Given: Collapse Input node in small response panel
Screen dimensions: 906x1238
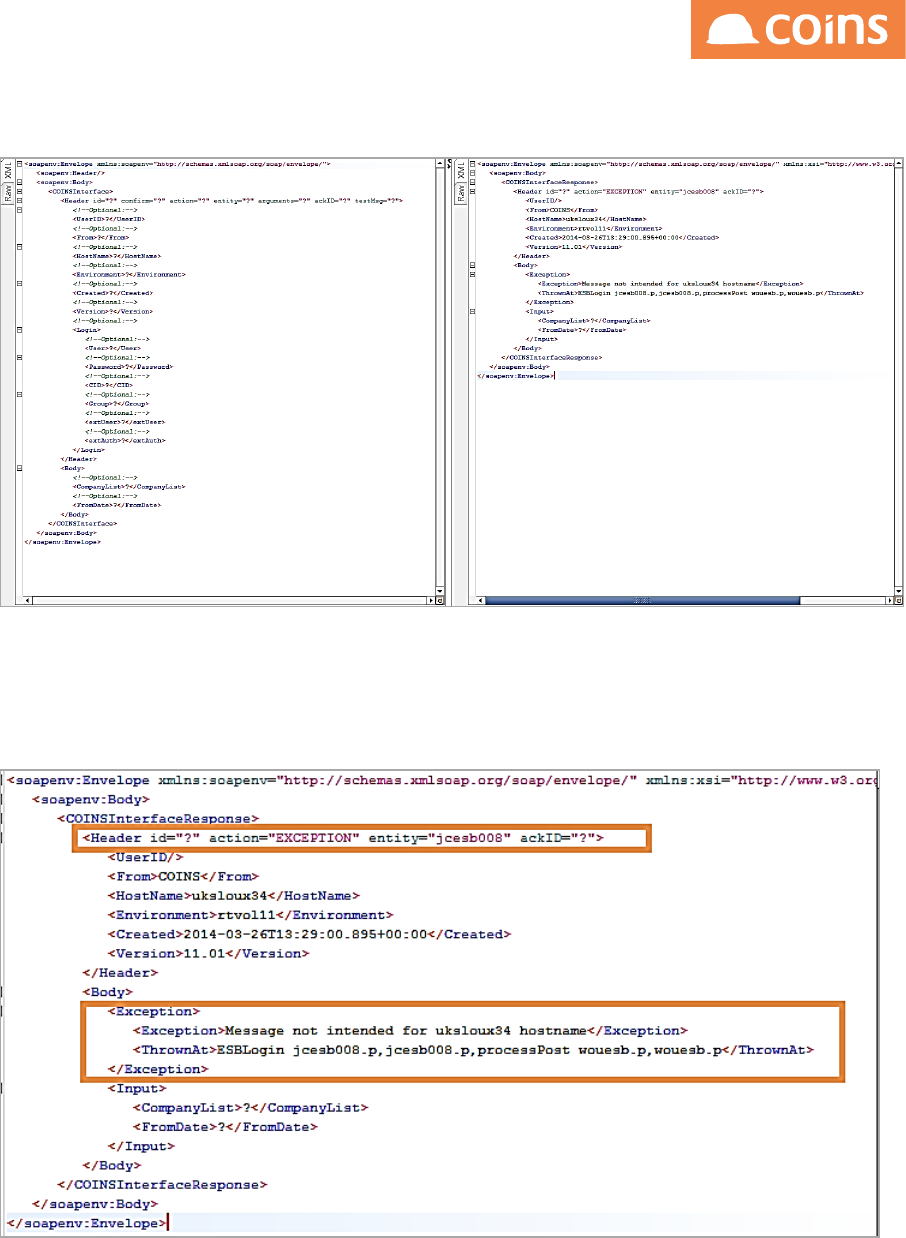Looking at the screenshot, I should coord(472,312).
